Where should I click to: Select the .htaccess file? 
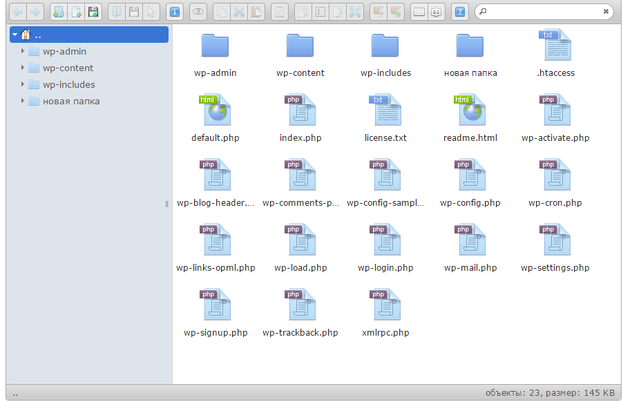click(x=555, y=45)
